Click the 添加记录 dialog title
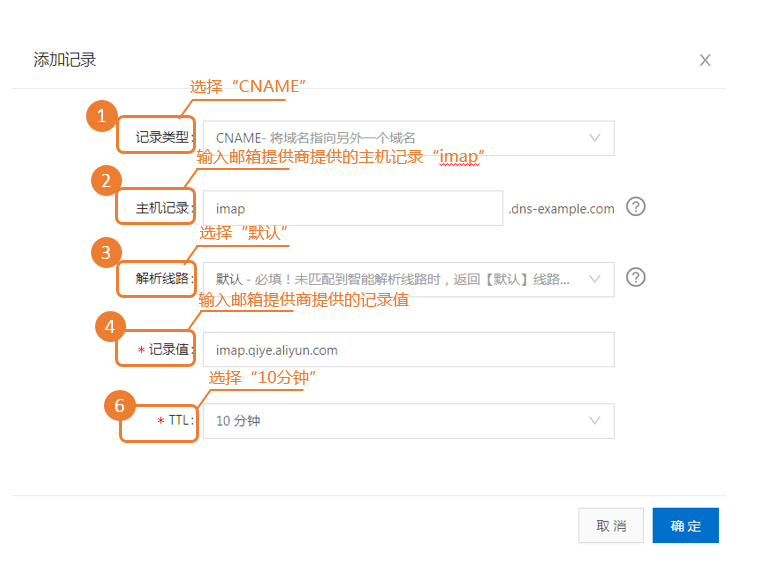 click(x=64, y=60)
